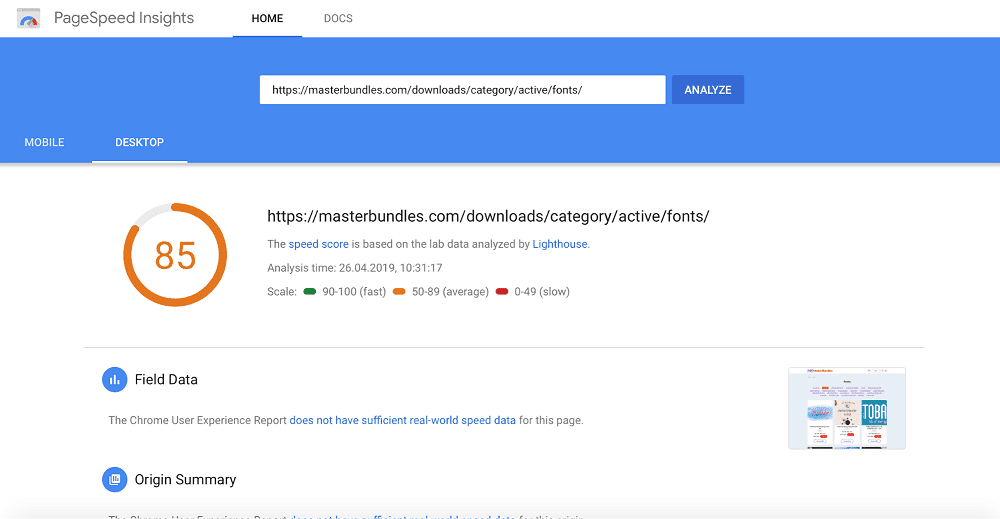This screenshot has width=1000, height=519.
Task: Select the DESKTOP results tab
Action: pos(140,142)
